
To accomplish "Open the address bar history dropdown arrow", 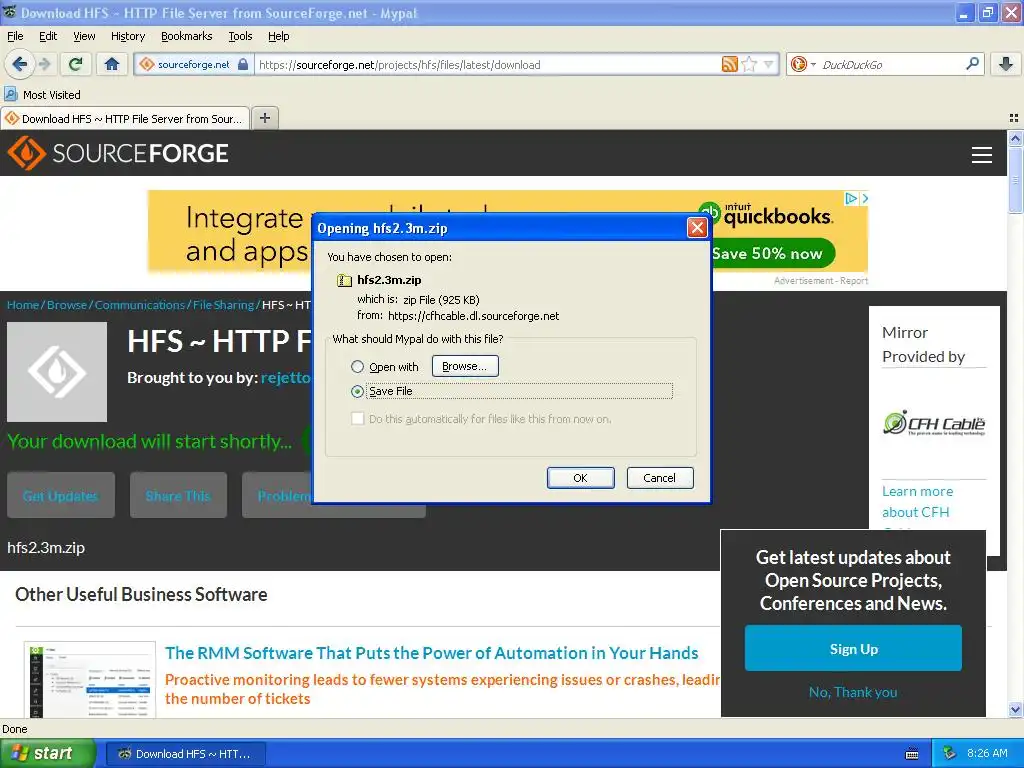I will 768,64.
